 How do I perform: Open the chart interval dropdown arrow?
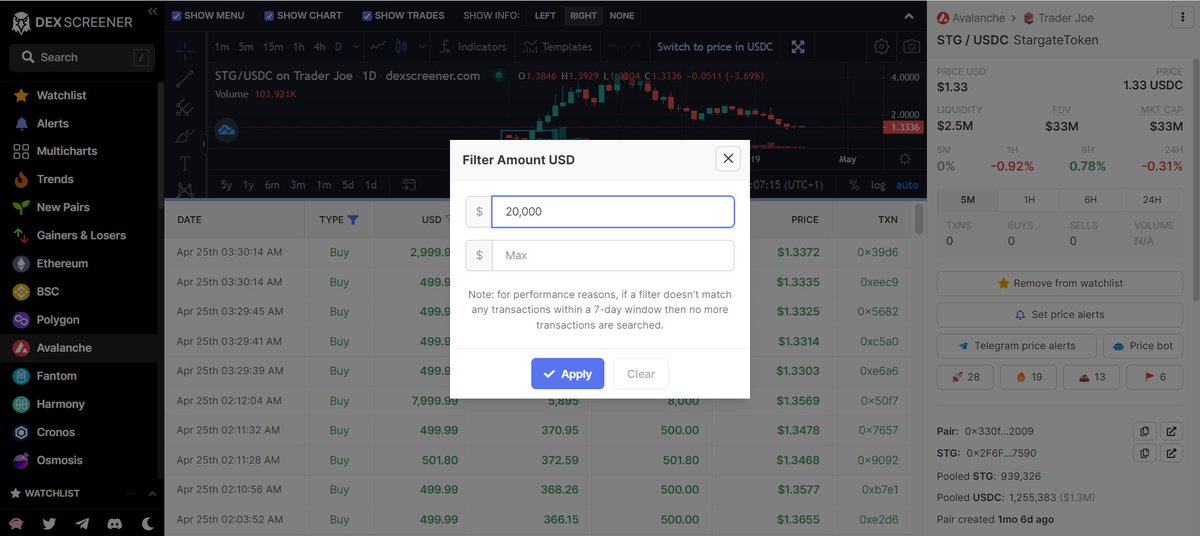coord(354,46)
